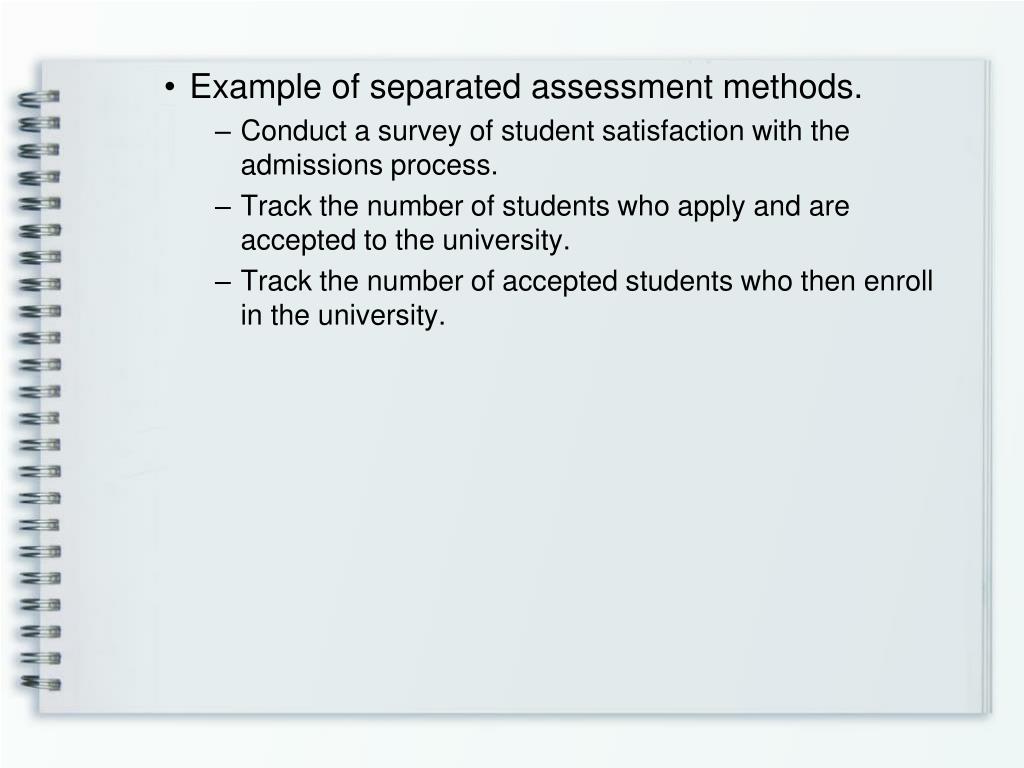Click the text "admissions process."

pyautogui.click(x=369, y=165)
